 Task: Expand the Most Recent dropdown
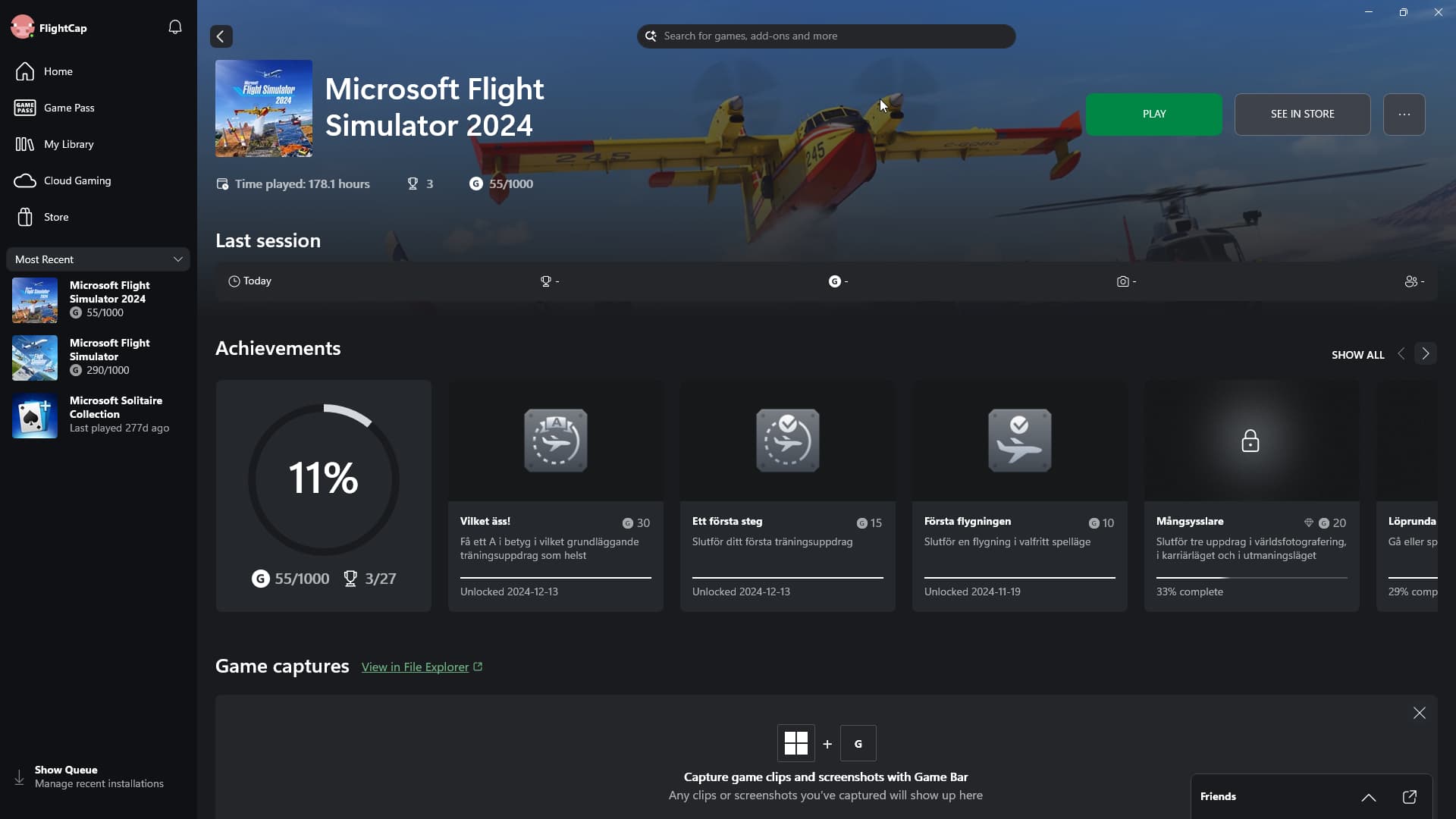pyautogui.click(x=98, y=259)
